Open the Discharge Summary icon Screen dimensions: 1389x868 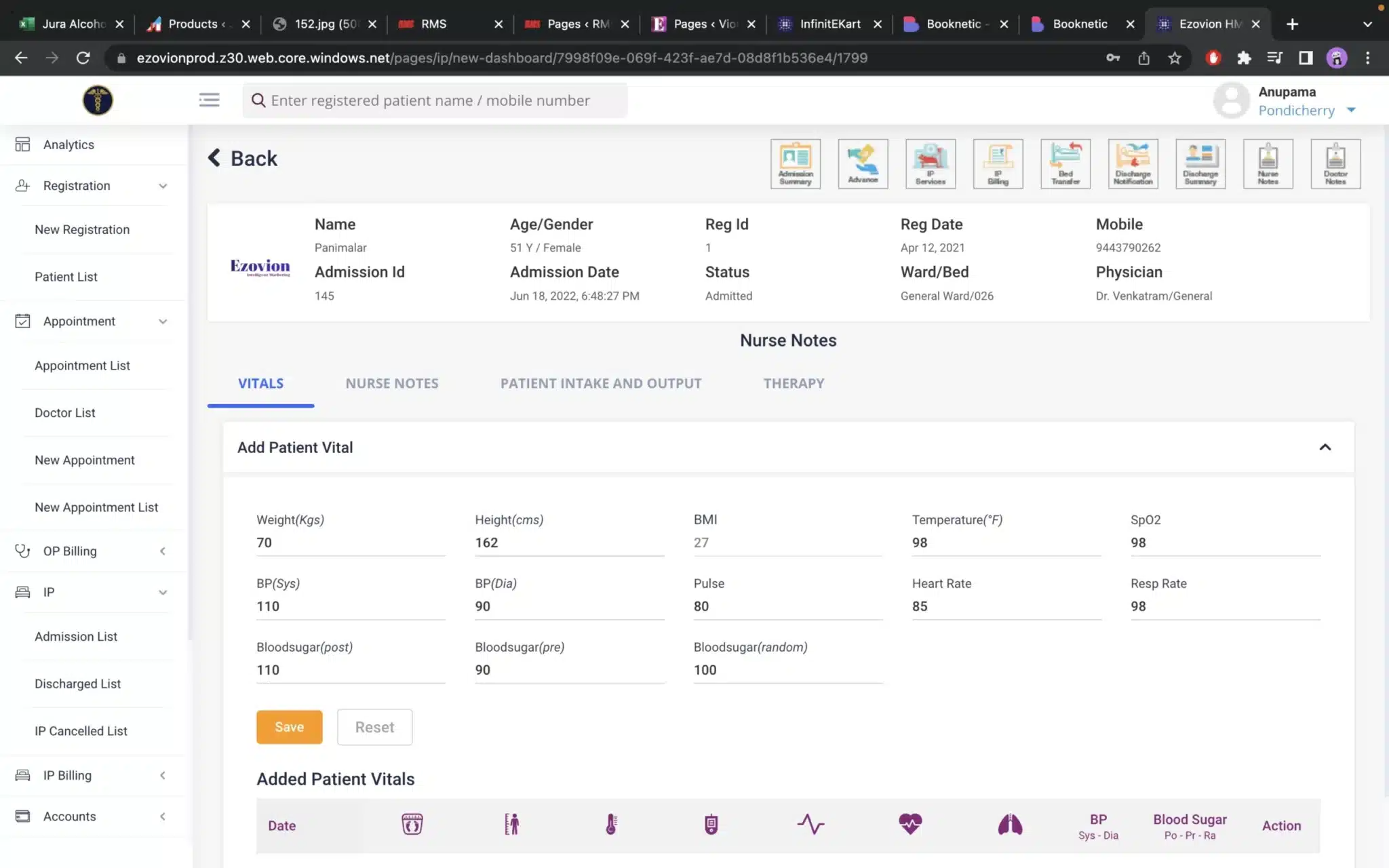[x=1200, y=163]
